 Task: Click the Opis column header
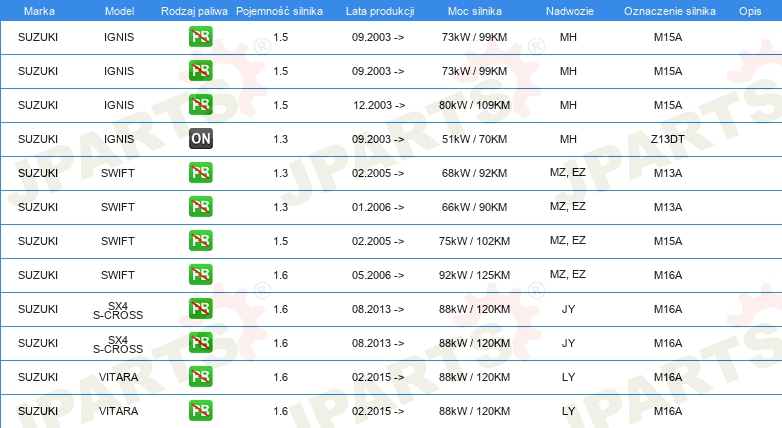point(750,11)
